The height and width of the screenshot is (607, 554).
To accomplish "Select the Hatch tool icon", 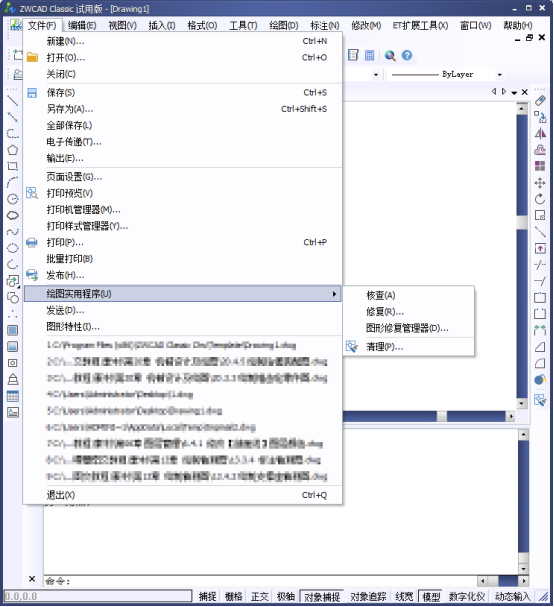I will point(13,330).
